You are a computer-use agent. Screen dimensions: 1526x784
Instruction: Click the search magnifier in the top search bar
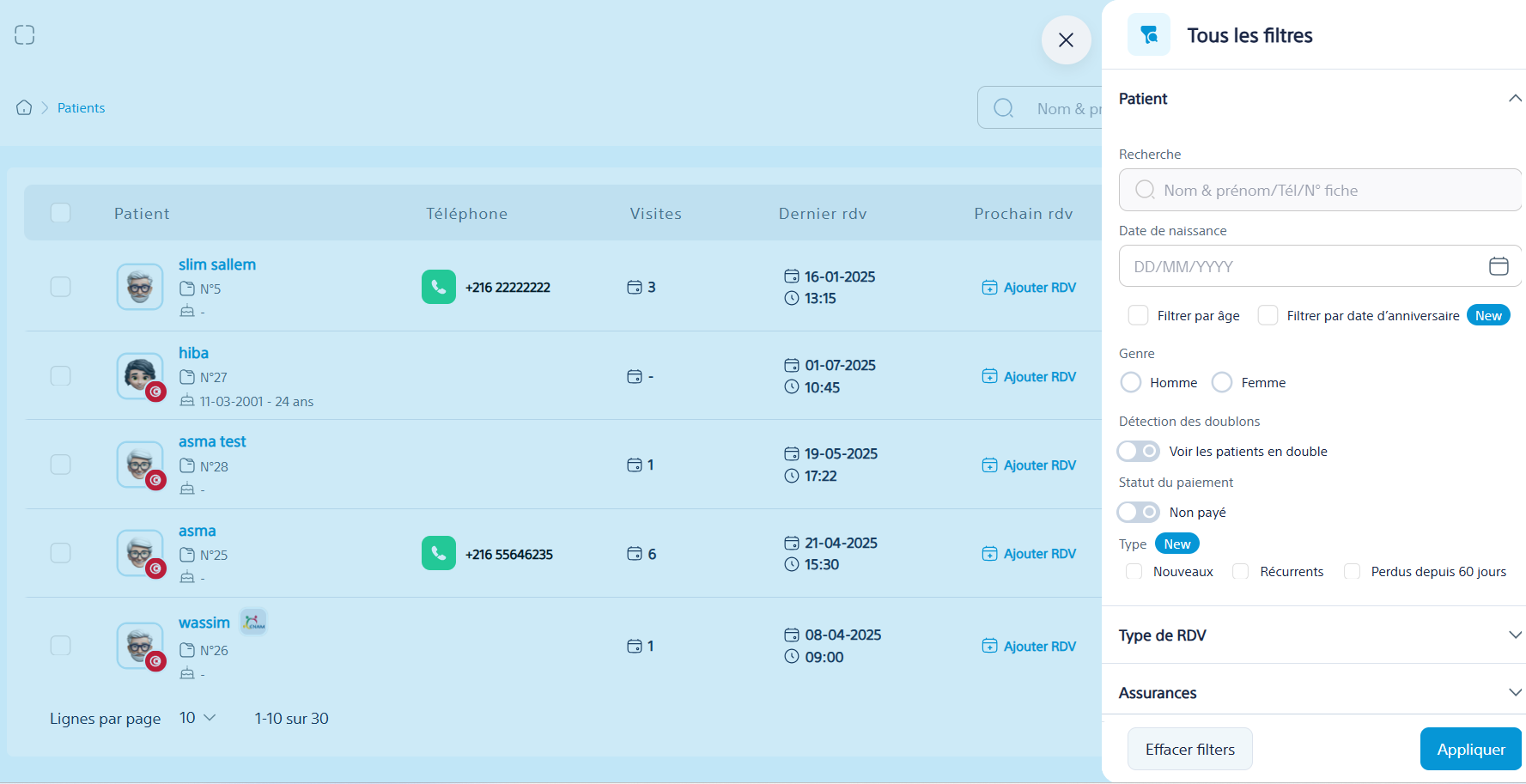coord(1003,108)
